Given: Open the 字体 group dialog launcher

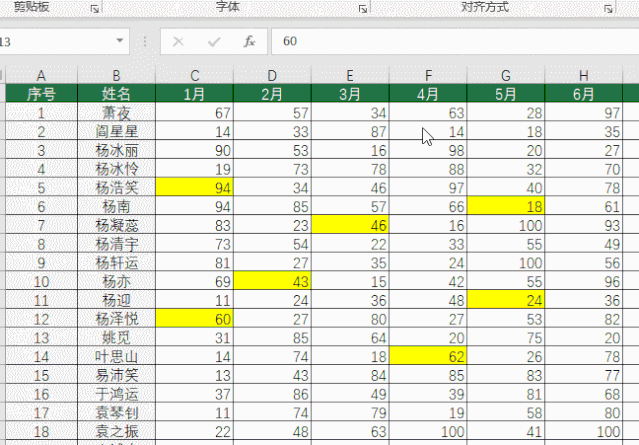Looking at the screenshot, I should 362,8.
